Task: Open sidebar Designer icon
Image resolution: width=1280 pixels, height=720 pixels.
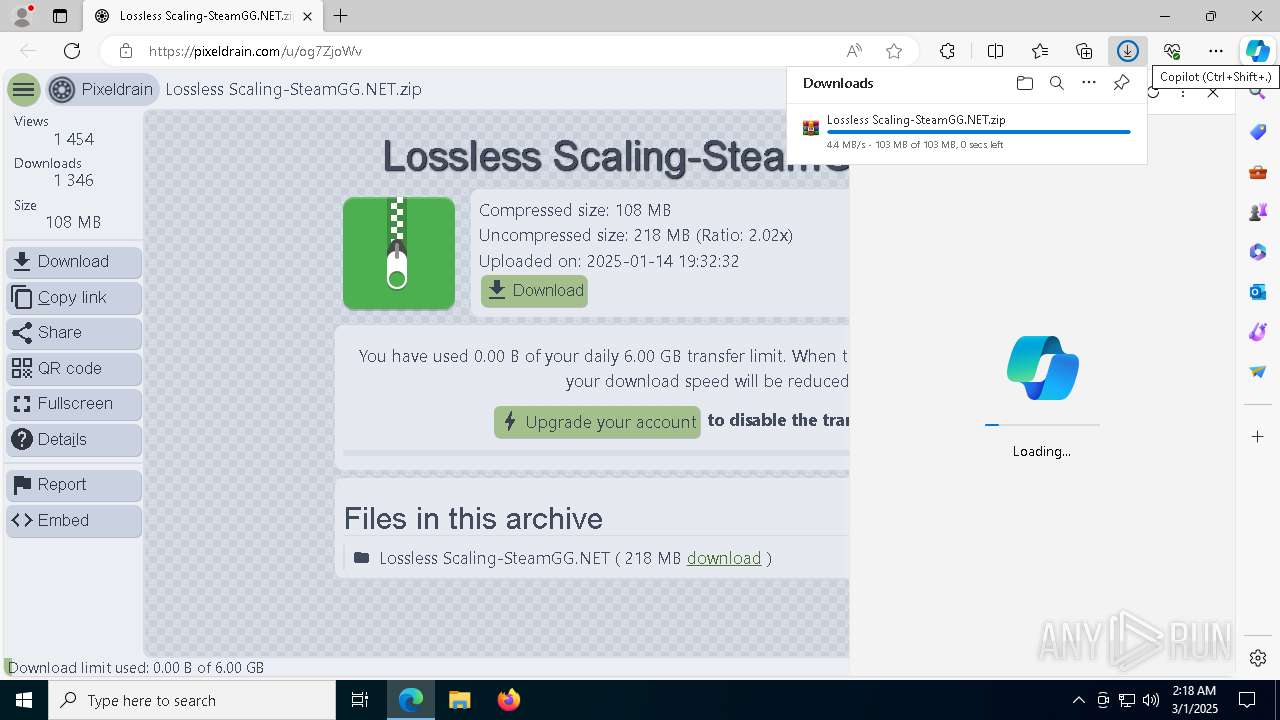Action: coord(1258,332)
